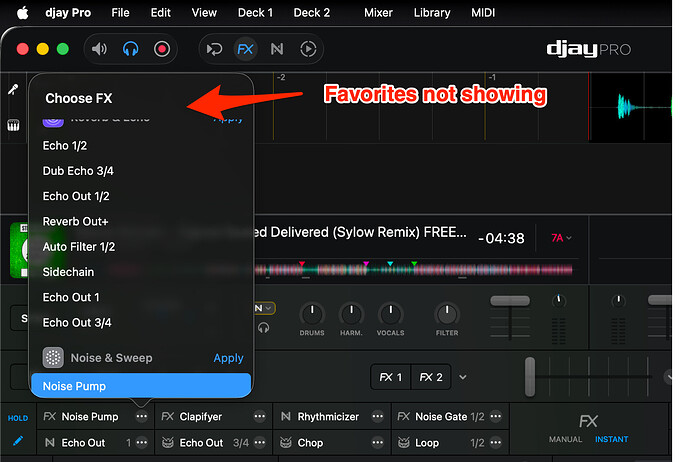Open the looper icon in toolbar
The image size is (690, 462).
(214, 48)
